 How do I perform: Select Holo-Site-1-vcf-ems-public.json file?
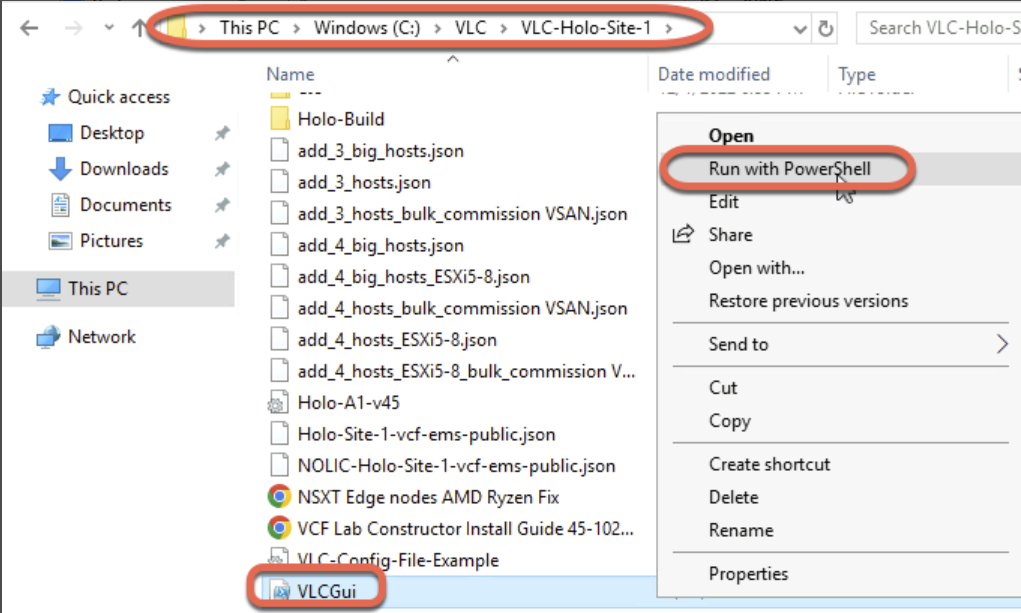426,435
